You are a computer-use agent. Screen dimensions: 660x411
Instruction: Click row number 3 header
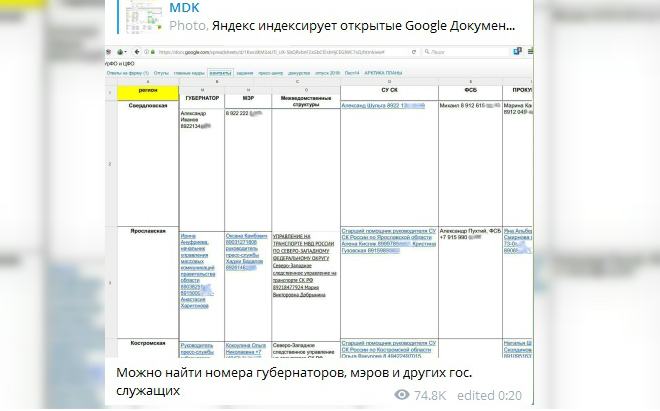coord(110,283)
